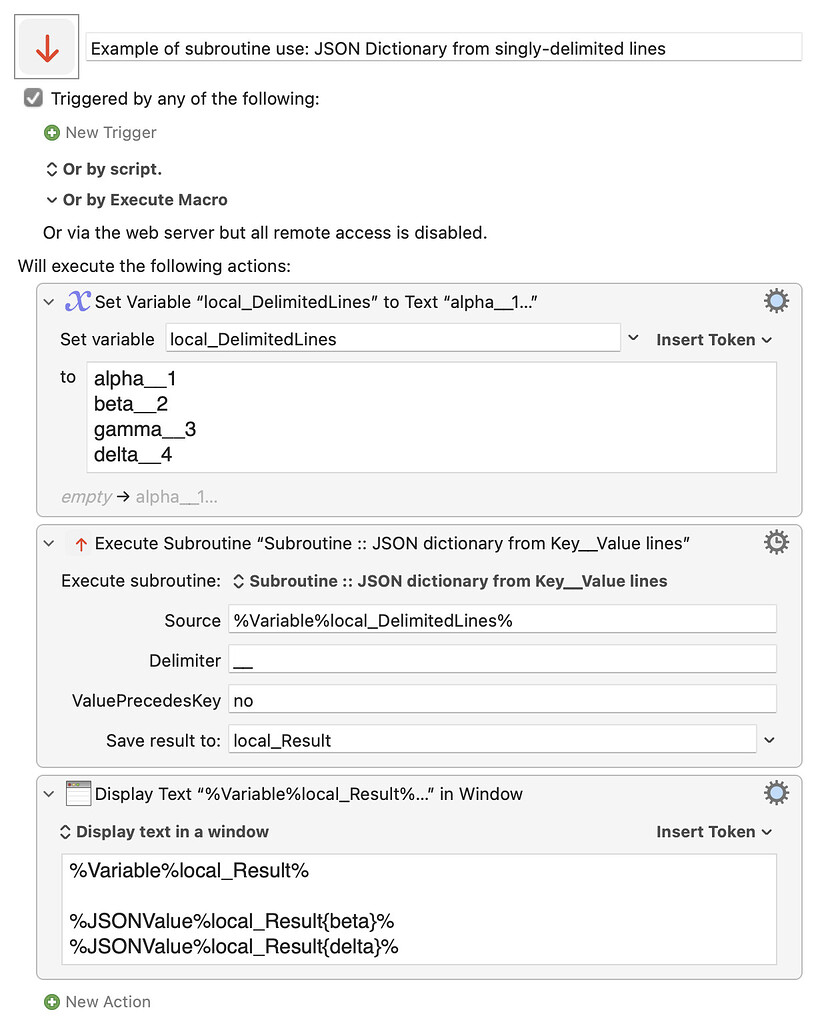Add a New Action
This screenshot has width=816, height=1024.
97,1002
